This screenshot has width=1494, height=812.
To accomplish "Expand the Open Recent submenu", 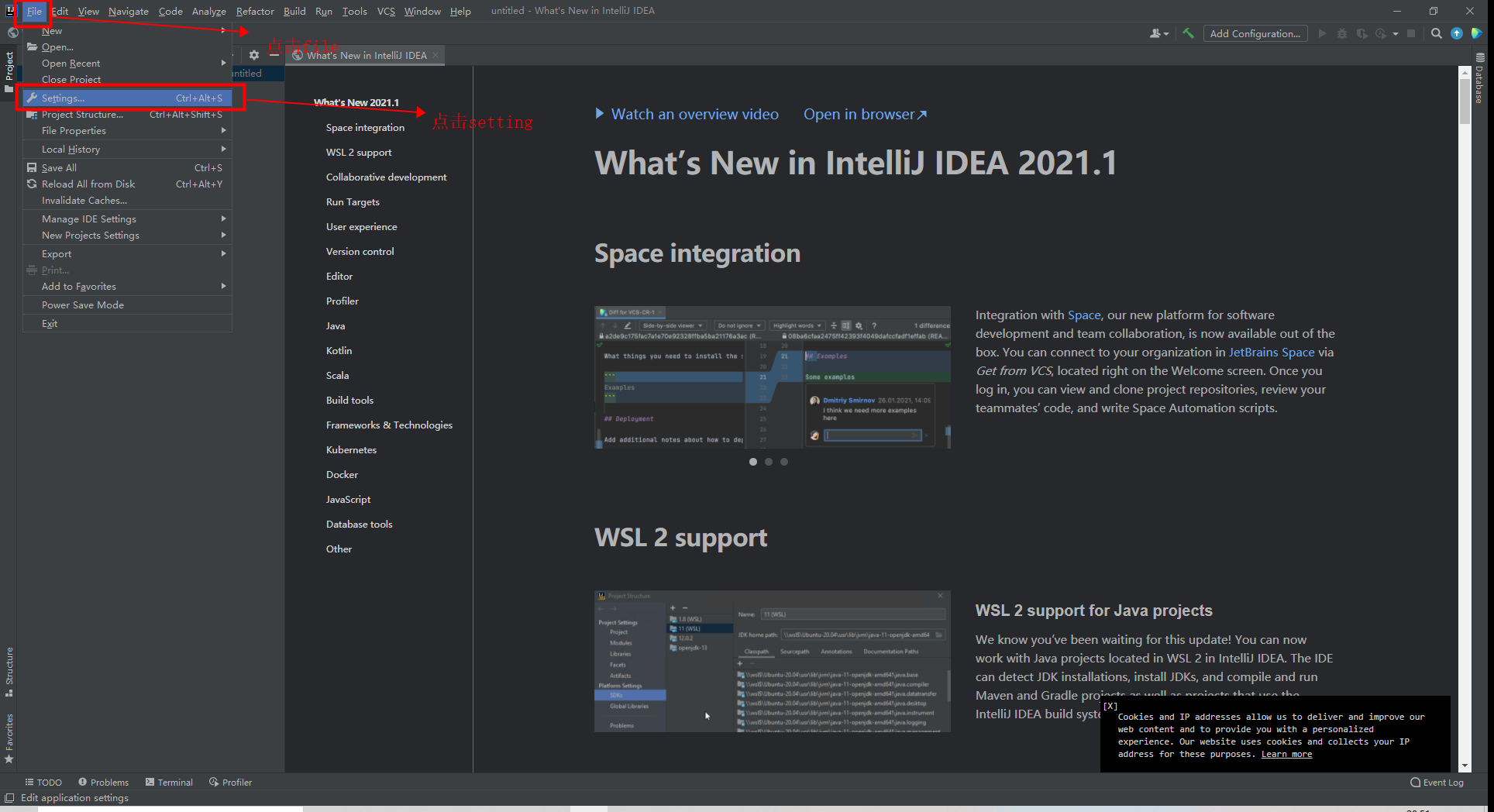I will coord(223,64).
